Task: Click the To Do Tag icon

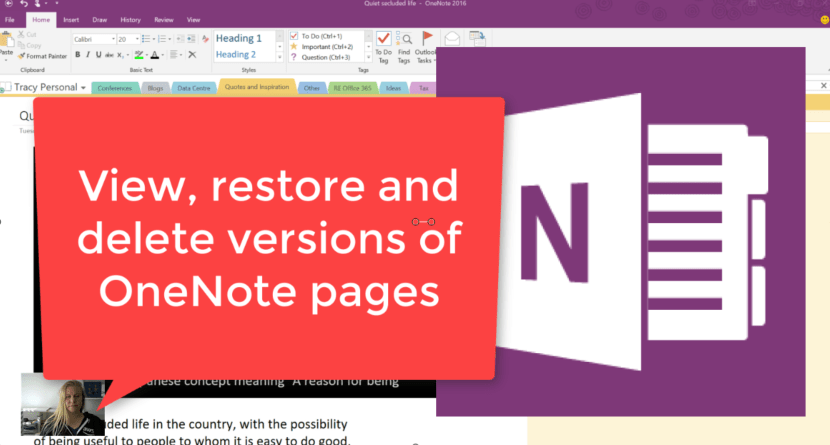Action: coord(384,42)
